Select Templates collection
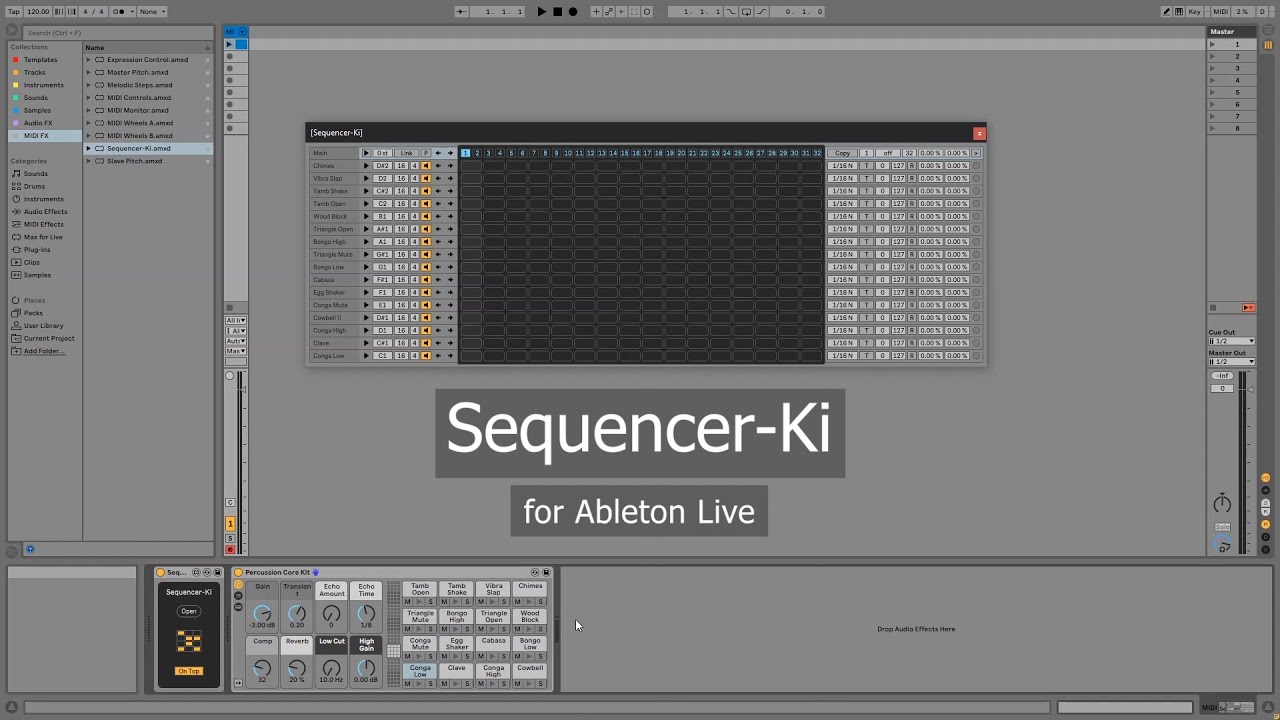 (x=40, y=60)
